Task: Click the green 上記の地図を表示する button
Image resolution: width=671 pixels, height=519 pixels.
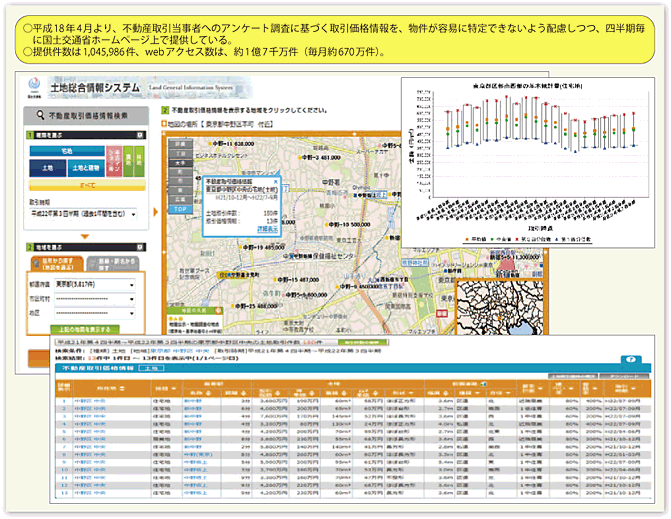Action: 85,329
